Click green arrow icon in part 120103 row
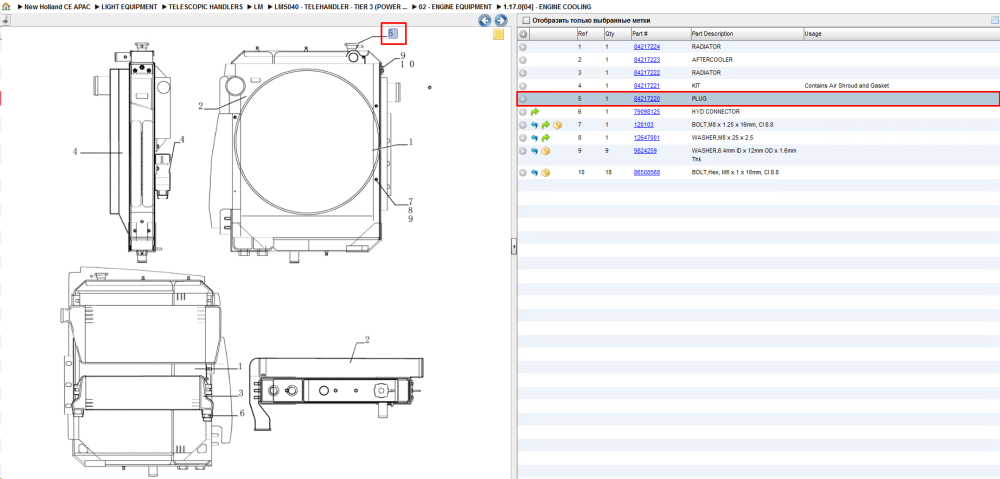 545,125
